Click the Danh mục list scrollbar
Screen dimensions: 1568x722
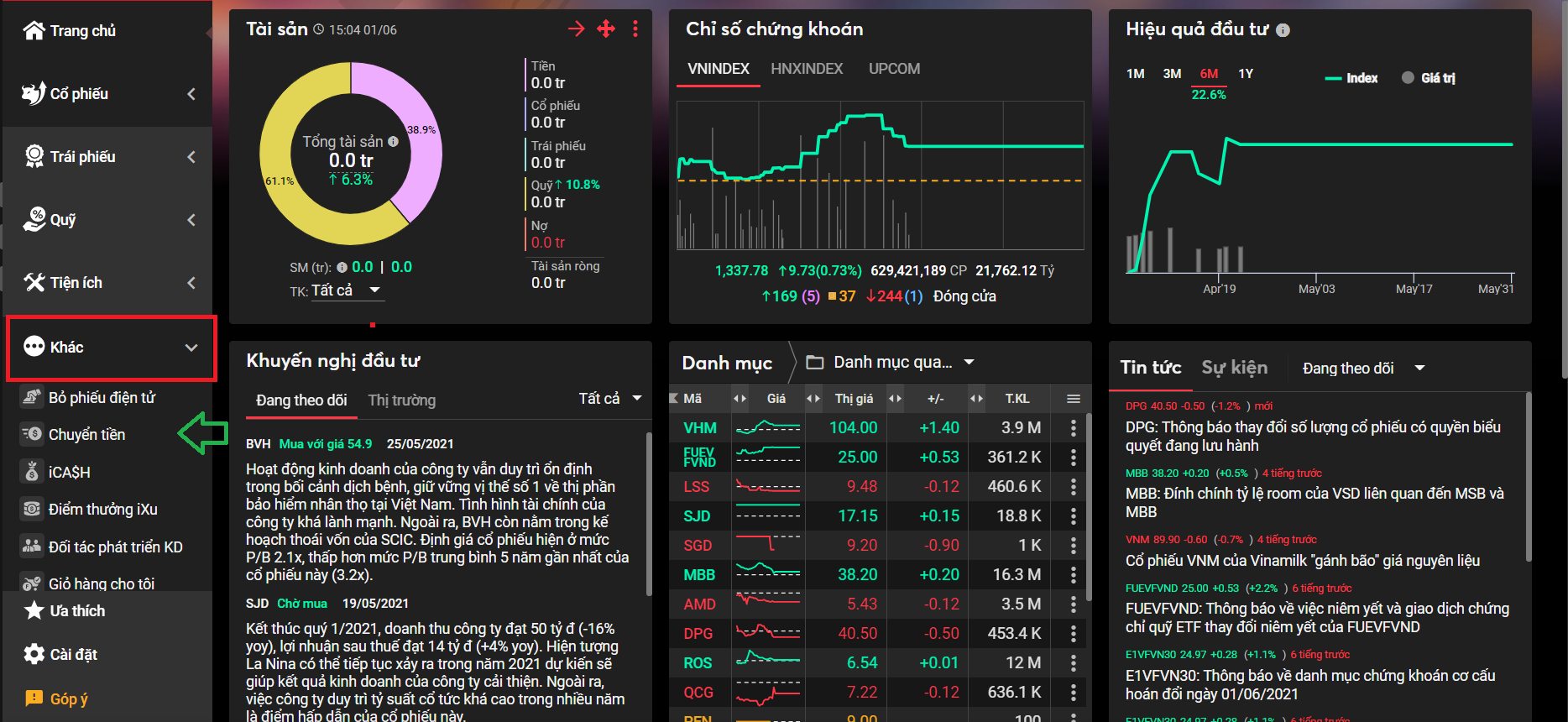point(1089,507)
